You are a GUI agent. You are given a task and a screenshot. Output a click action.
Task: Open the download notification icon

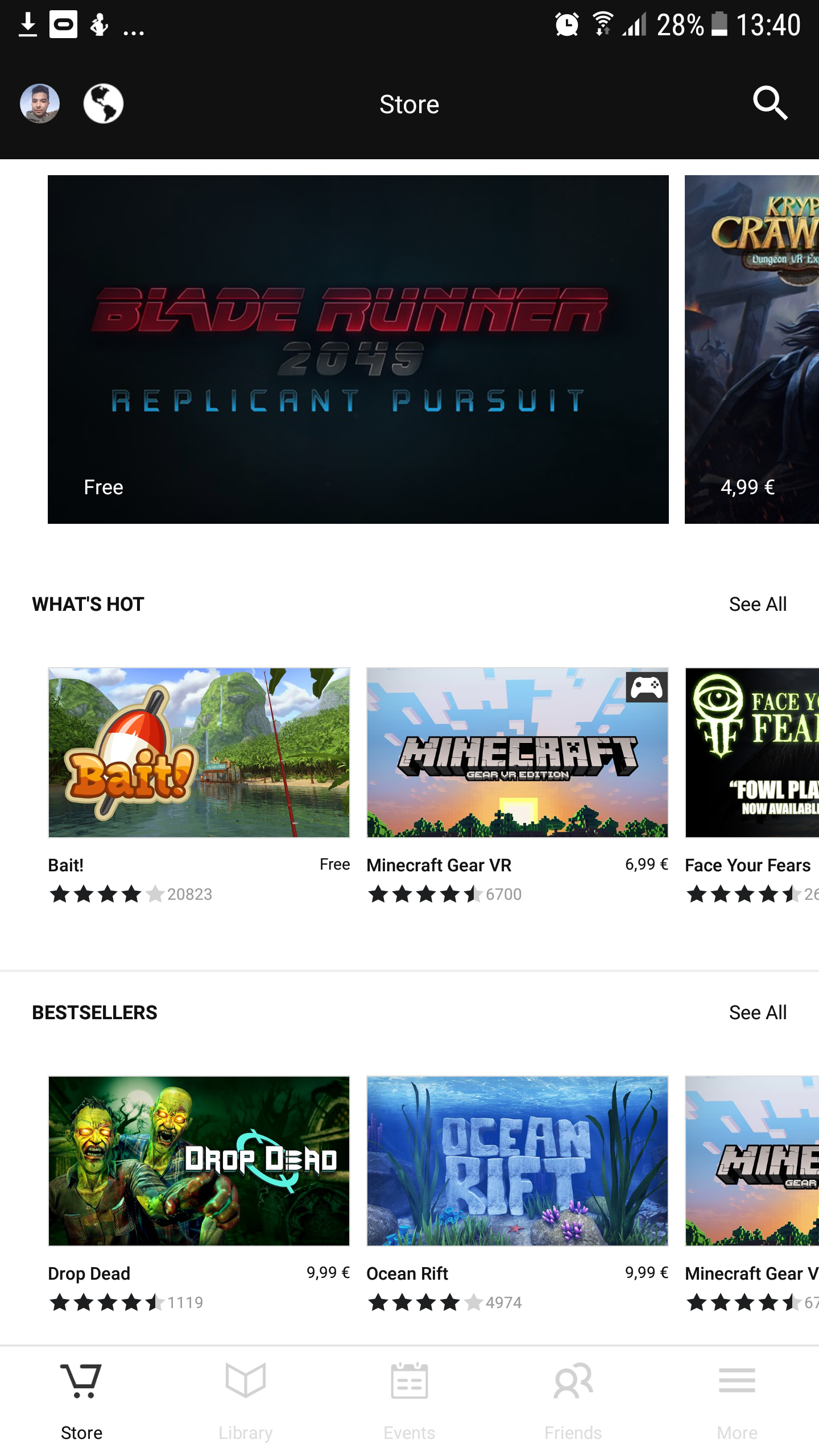28,25
